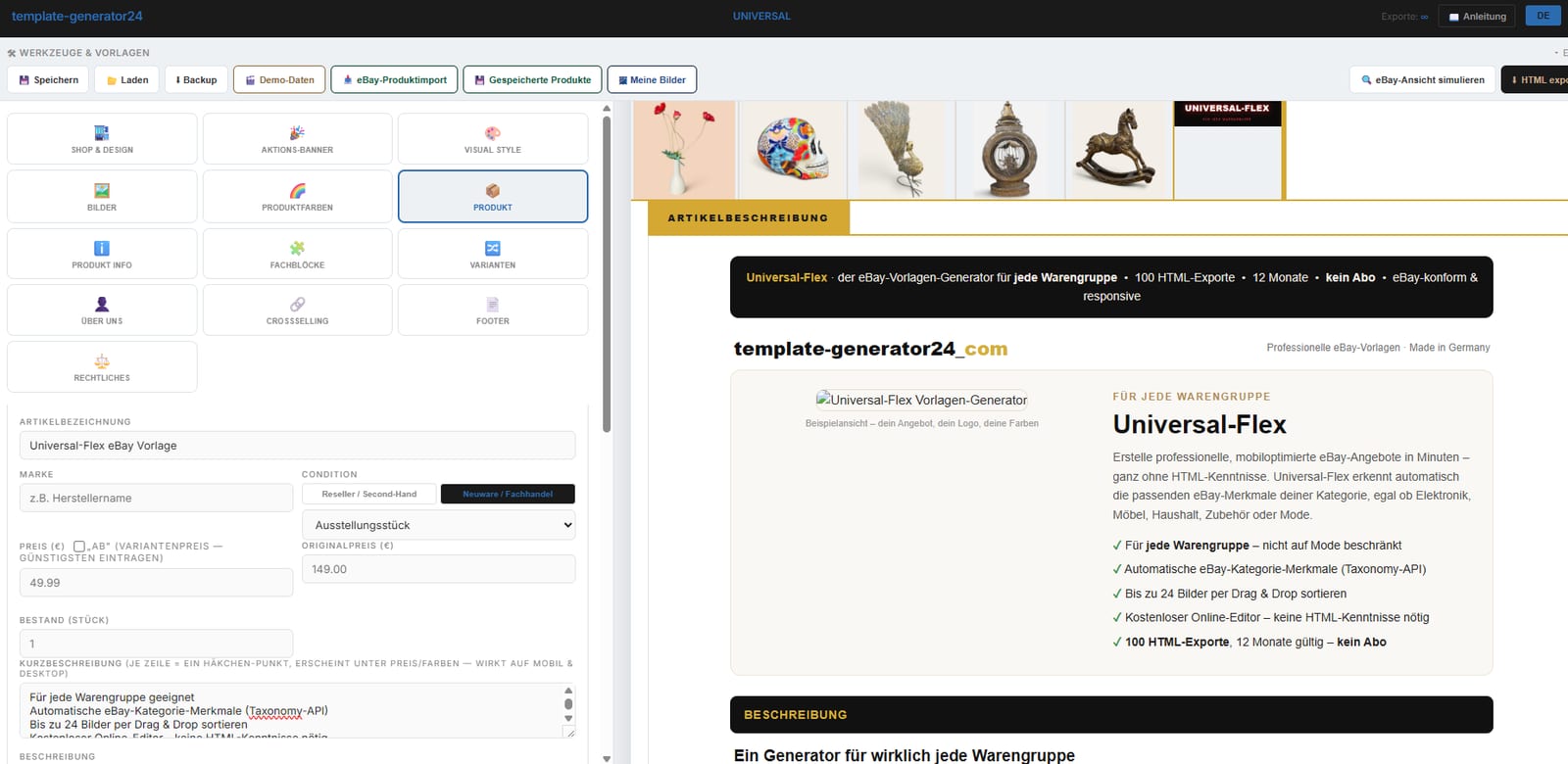Image resolution: width=1568 pixels, height=764 pixels.
Task: Click the Kurzbeschreibung textarea scrollbar
Action: point(568,704)
